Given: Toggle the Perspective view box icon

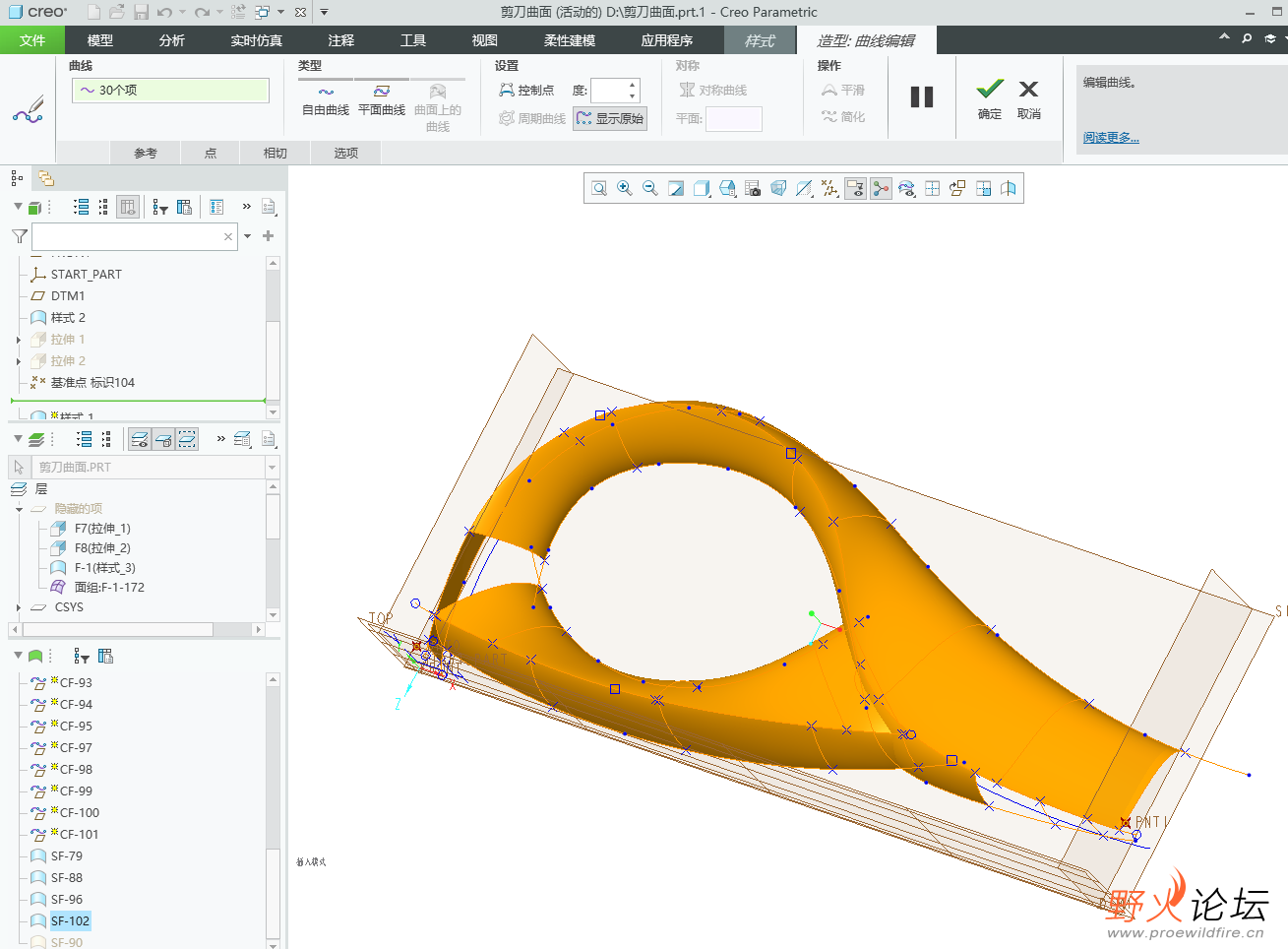Looking at the screenshot, I should (x=778, y=188).
